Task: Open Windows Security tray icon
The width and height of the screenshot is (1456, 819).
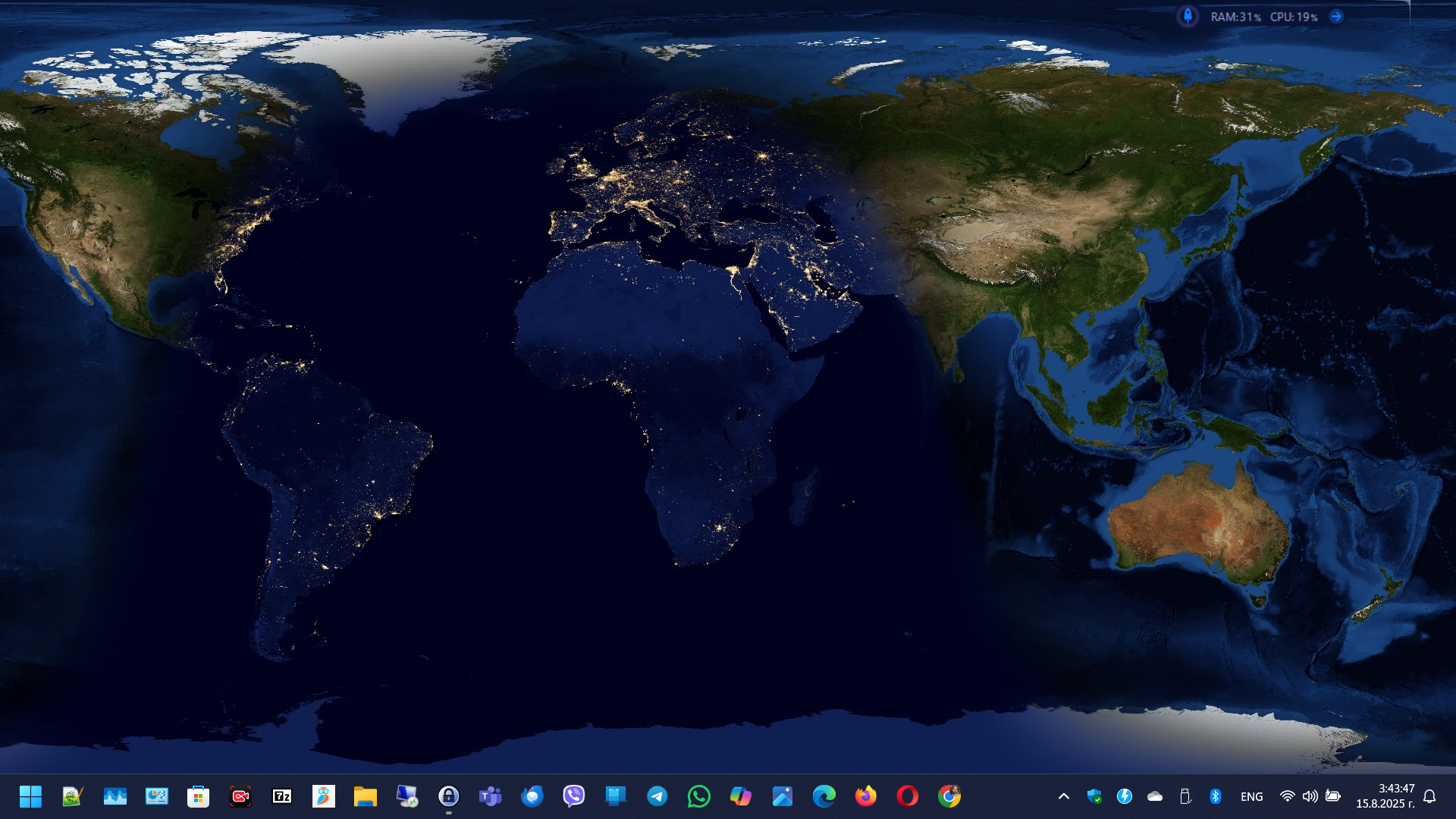Action: click(1094, 796)
